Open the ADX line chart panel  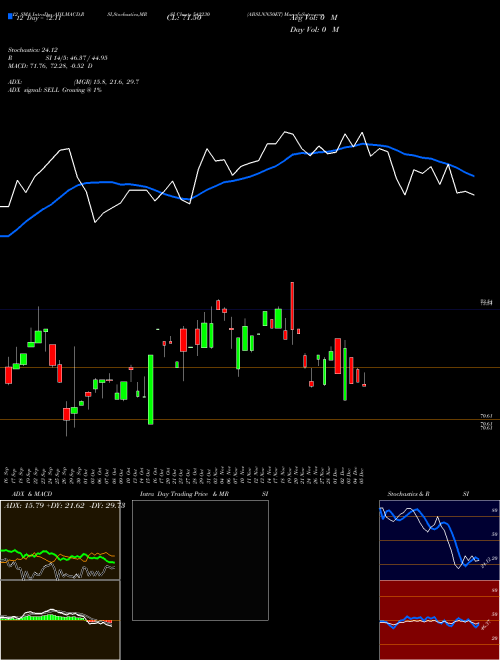pyautogui.click(x=60, y=540)
